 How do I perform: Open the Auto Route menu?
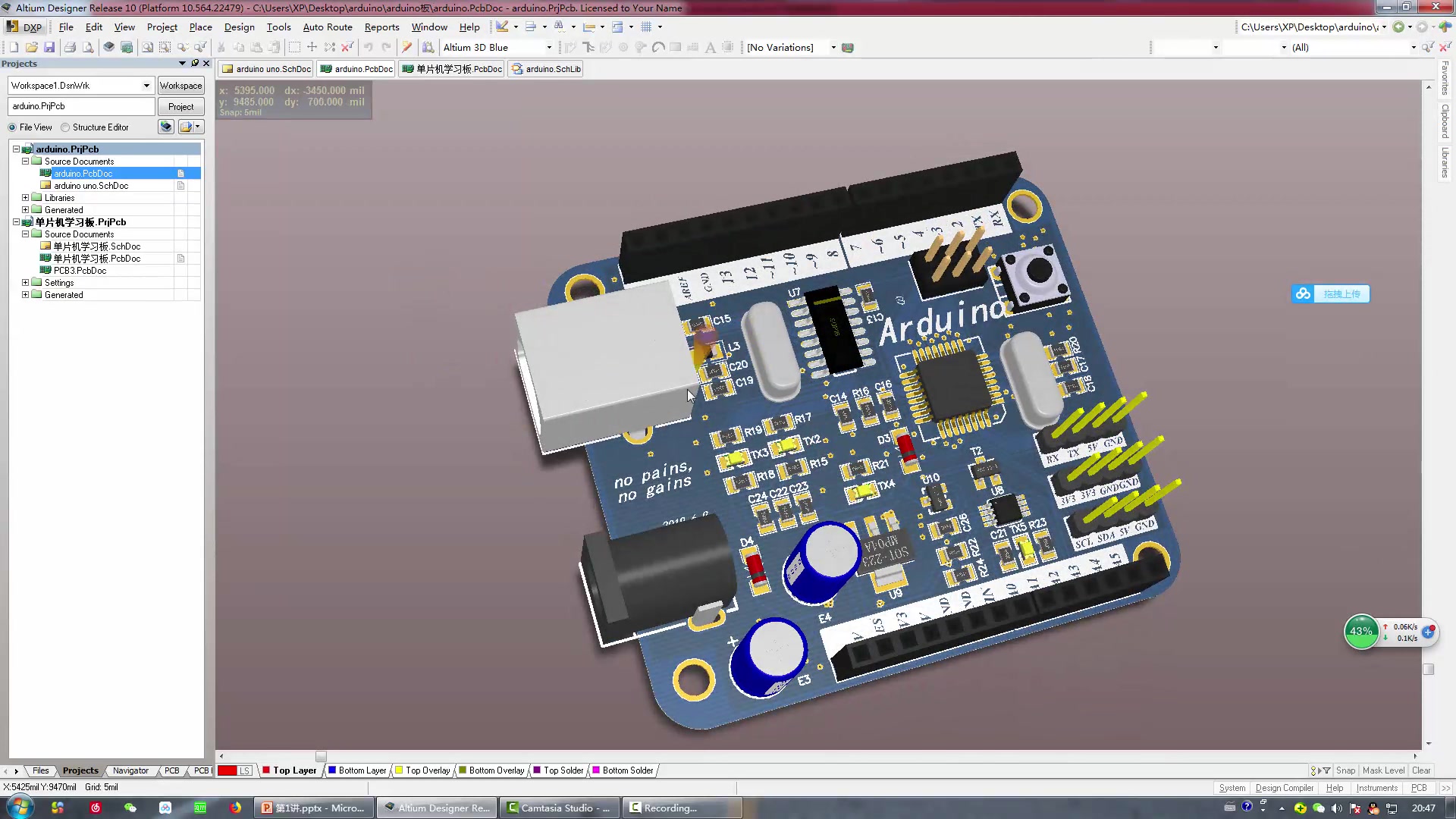click(328, 27)
